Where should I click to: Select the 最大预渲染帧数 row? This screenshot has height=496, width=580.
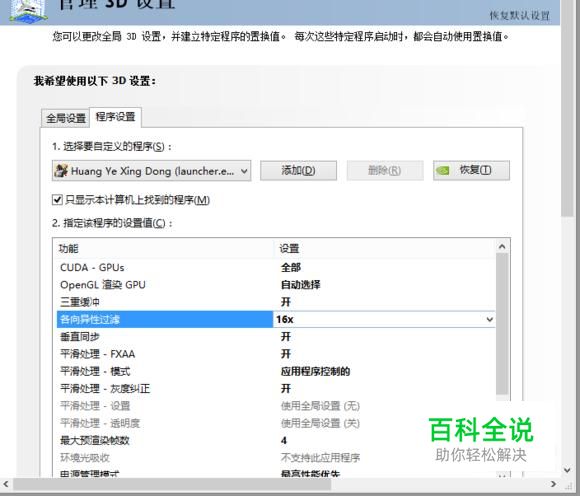(276, 441)
